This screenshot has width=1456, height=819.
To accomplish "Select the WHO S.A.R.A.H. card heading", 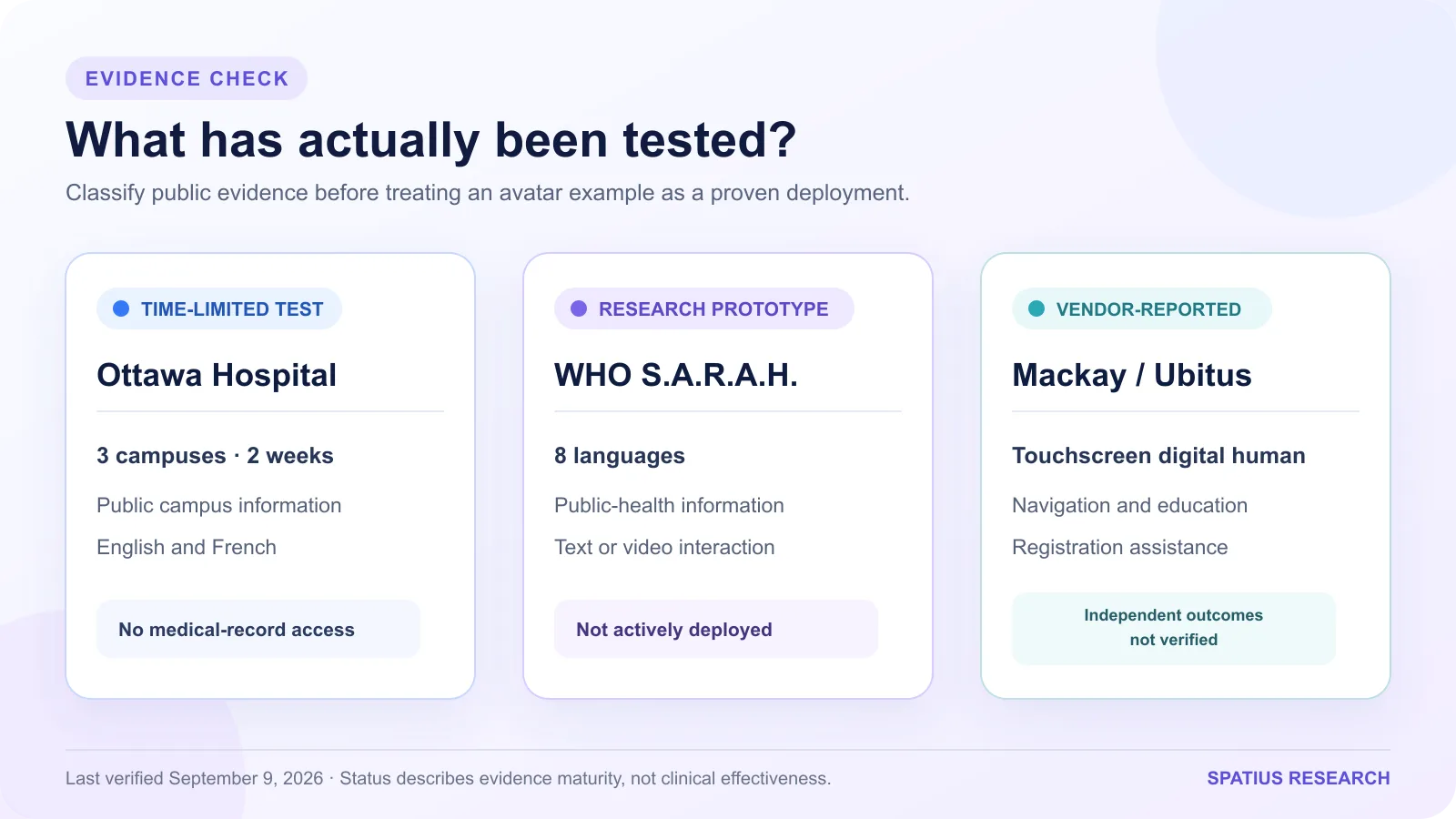I will 676,375.
